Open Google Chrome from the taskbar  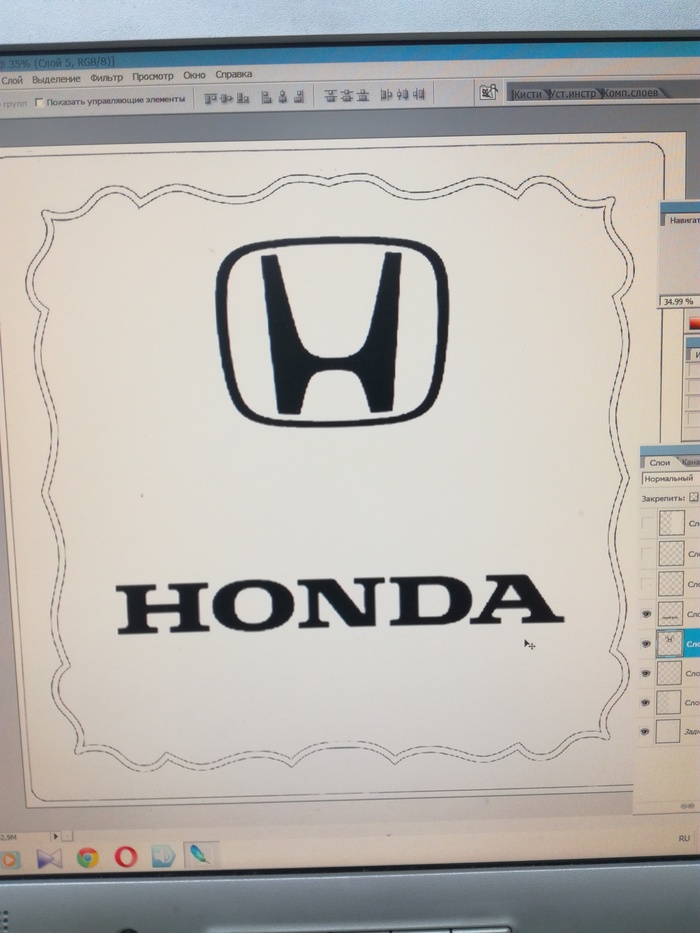(88, 857)
